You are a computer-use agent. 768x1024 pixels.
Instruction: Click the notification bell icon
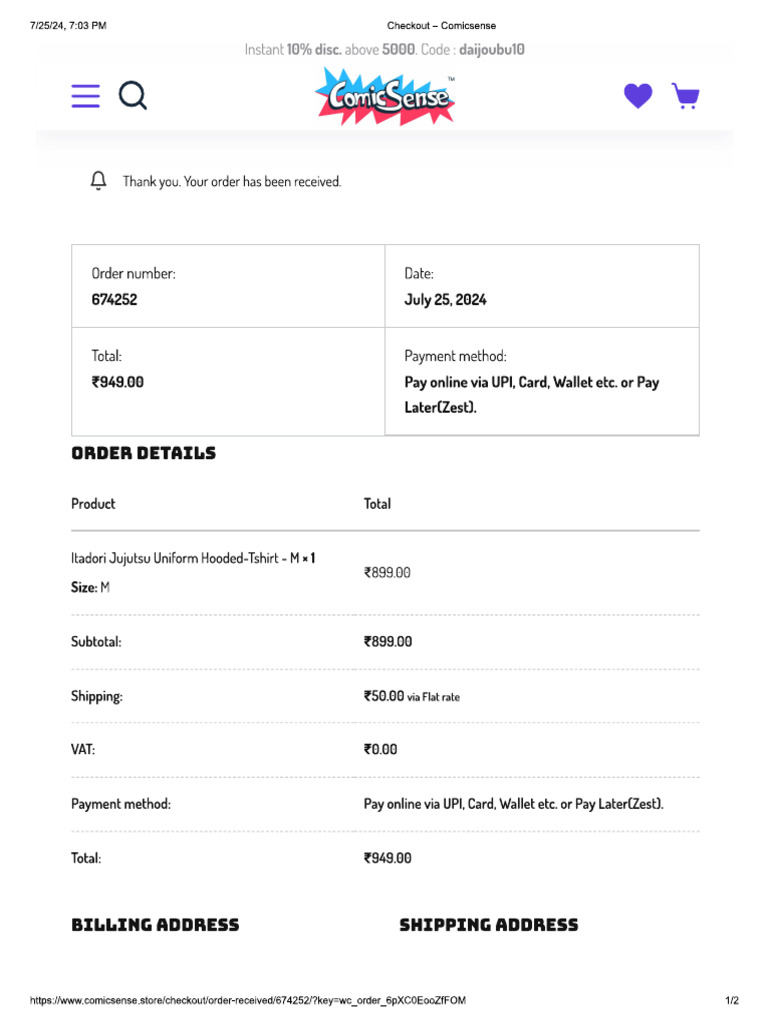click(98, 181)
